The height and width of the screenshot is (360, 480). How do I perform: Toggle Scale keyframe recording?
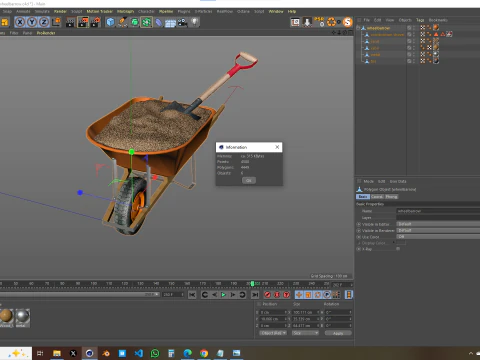308,295
